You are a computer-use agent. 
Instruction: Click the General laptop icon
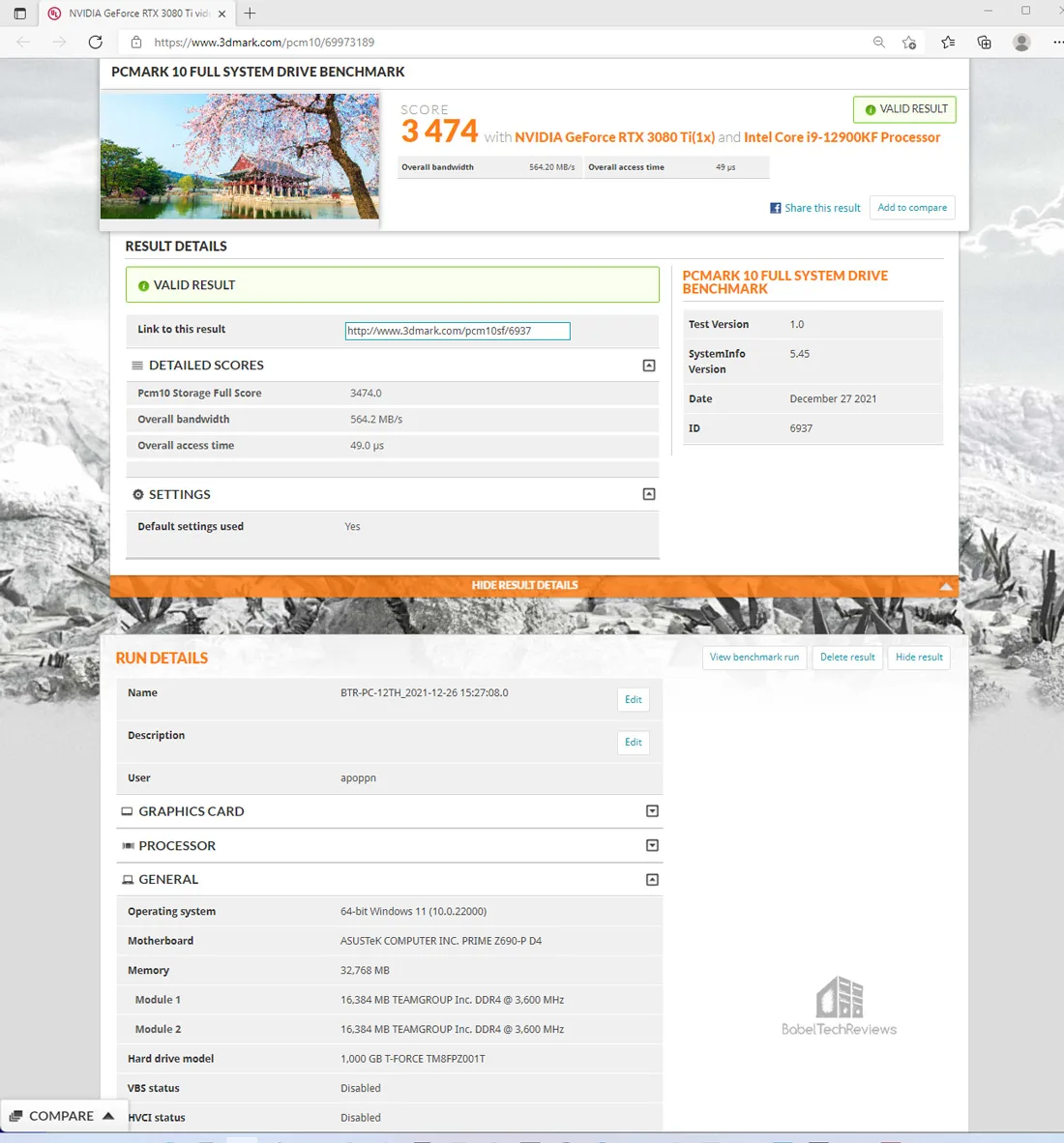128,880
